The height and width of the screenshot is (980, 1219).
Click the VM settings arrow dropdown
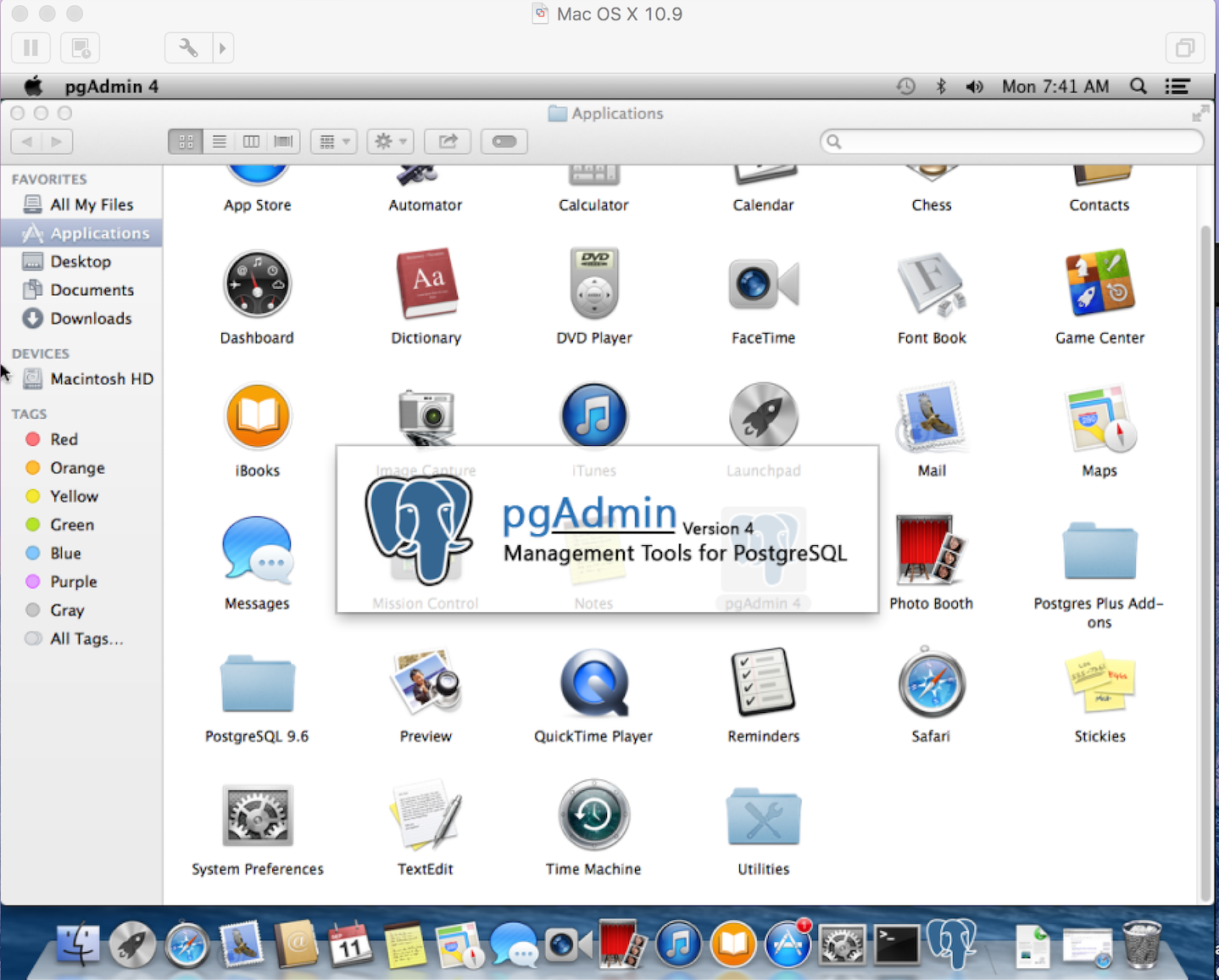222,48
